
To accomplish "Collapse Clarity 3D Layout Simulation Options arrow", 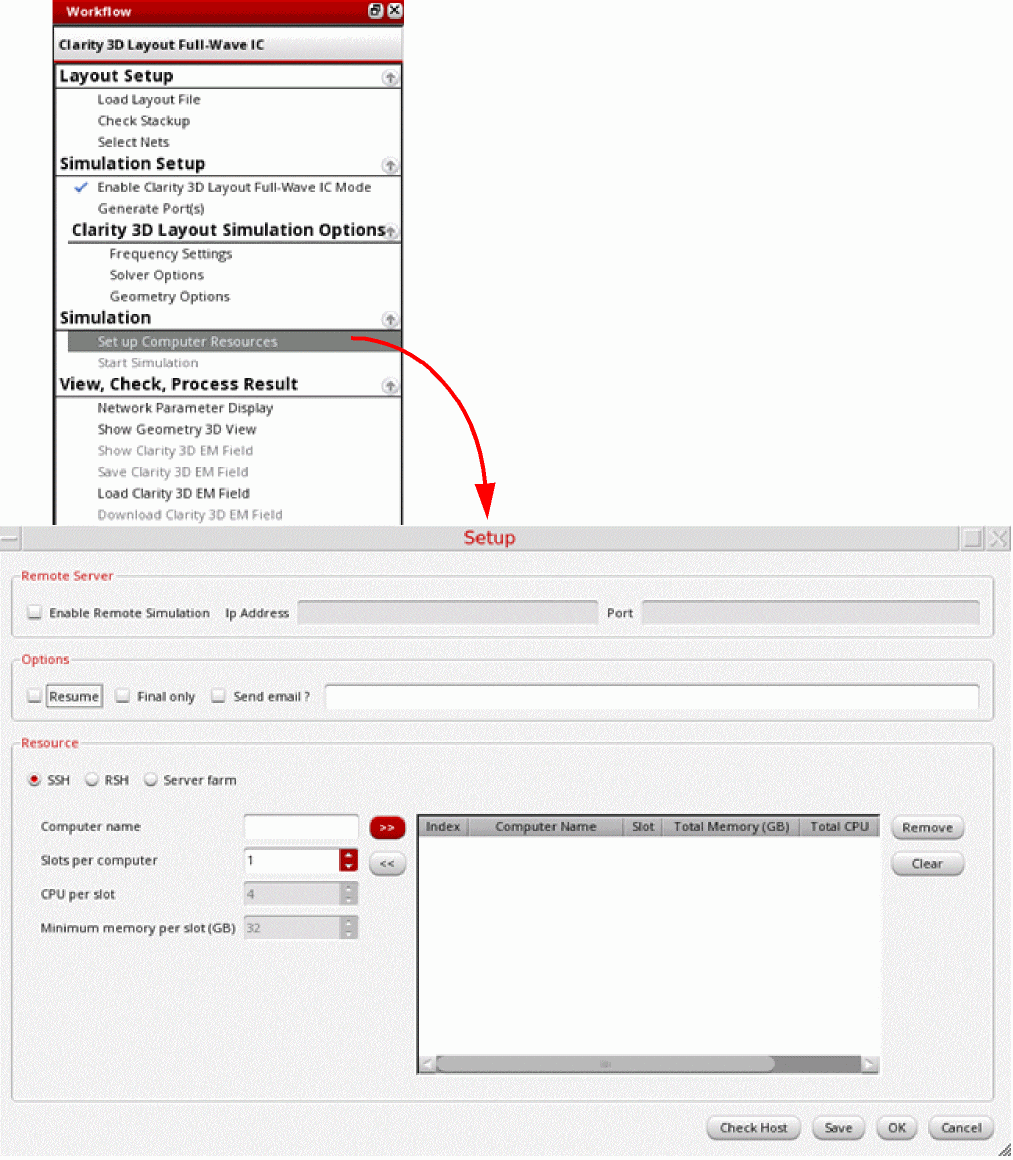I will tap(391, 232).
